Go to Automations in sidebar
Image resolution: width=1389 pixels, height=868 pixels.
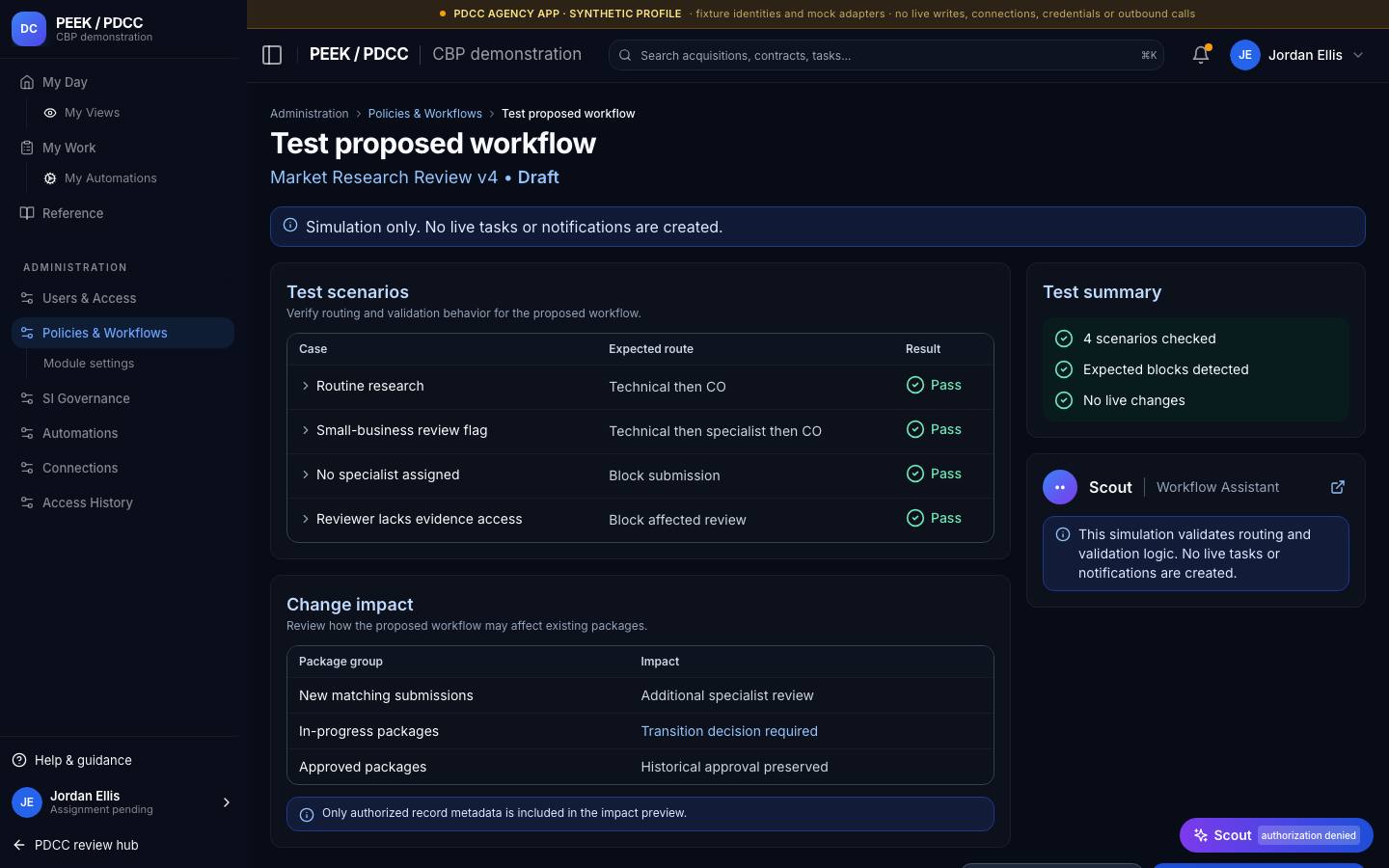pyautogui.click(x=123, y=433)
